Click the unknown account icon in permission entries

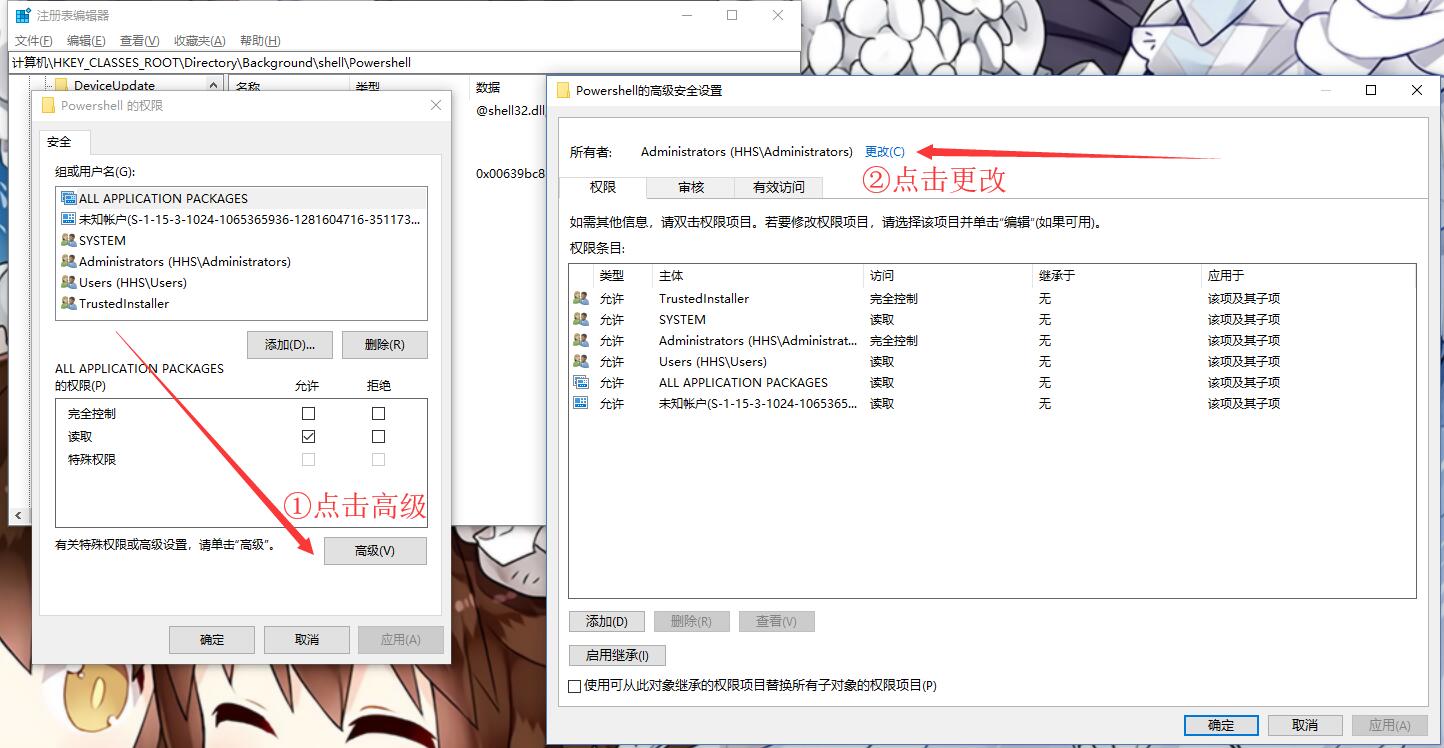580,403
